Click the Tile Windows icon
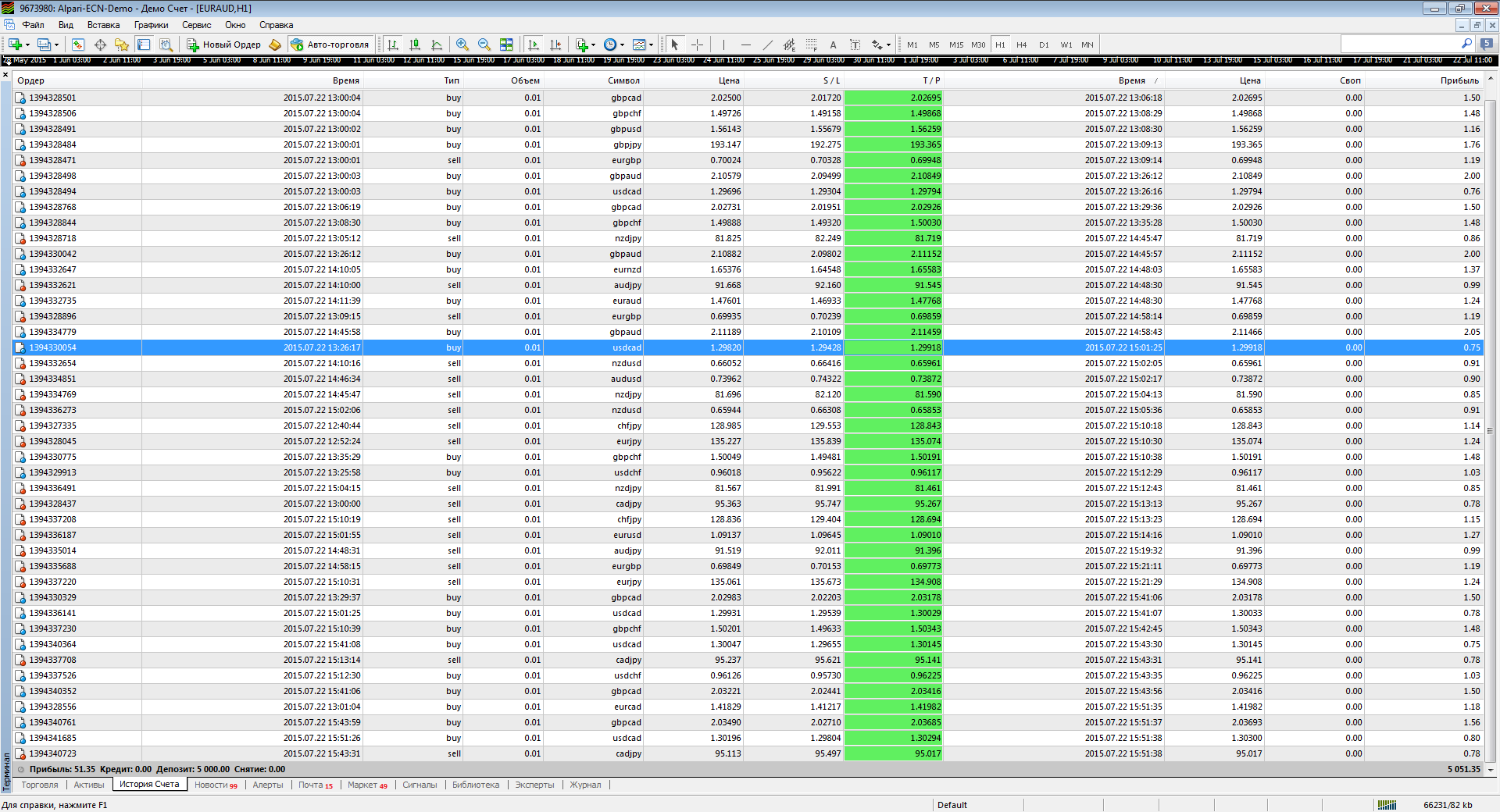Viewport: 1500px width, 812px height. click(x=506, y=45)
